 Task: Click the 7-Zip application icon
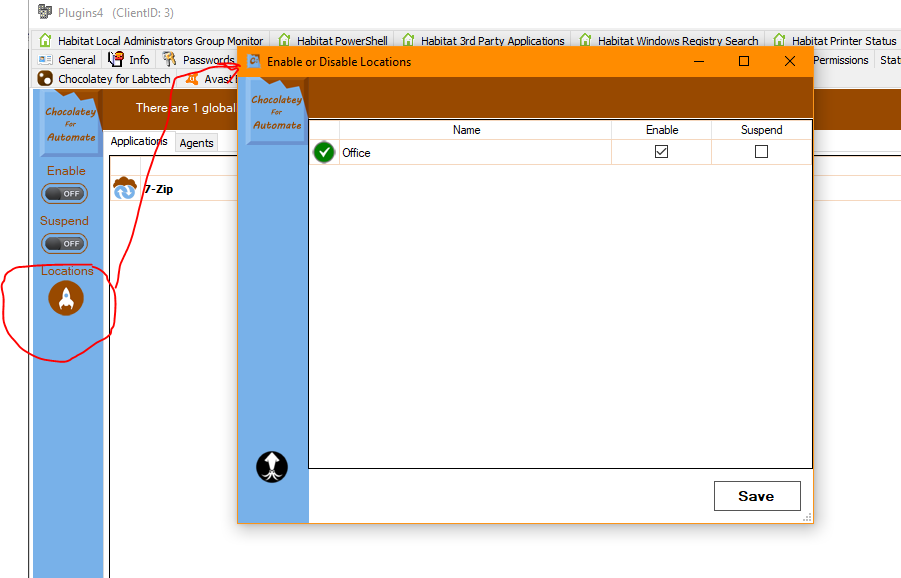coord(125,188)
